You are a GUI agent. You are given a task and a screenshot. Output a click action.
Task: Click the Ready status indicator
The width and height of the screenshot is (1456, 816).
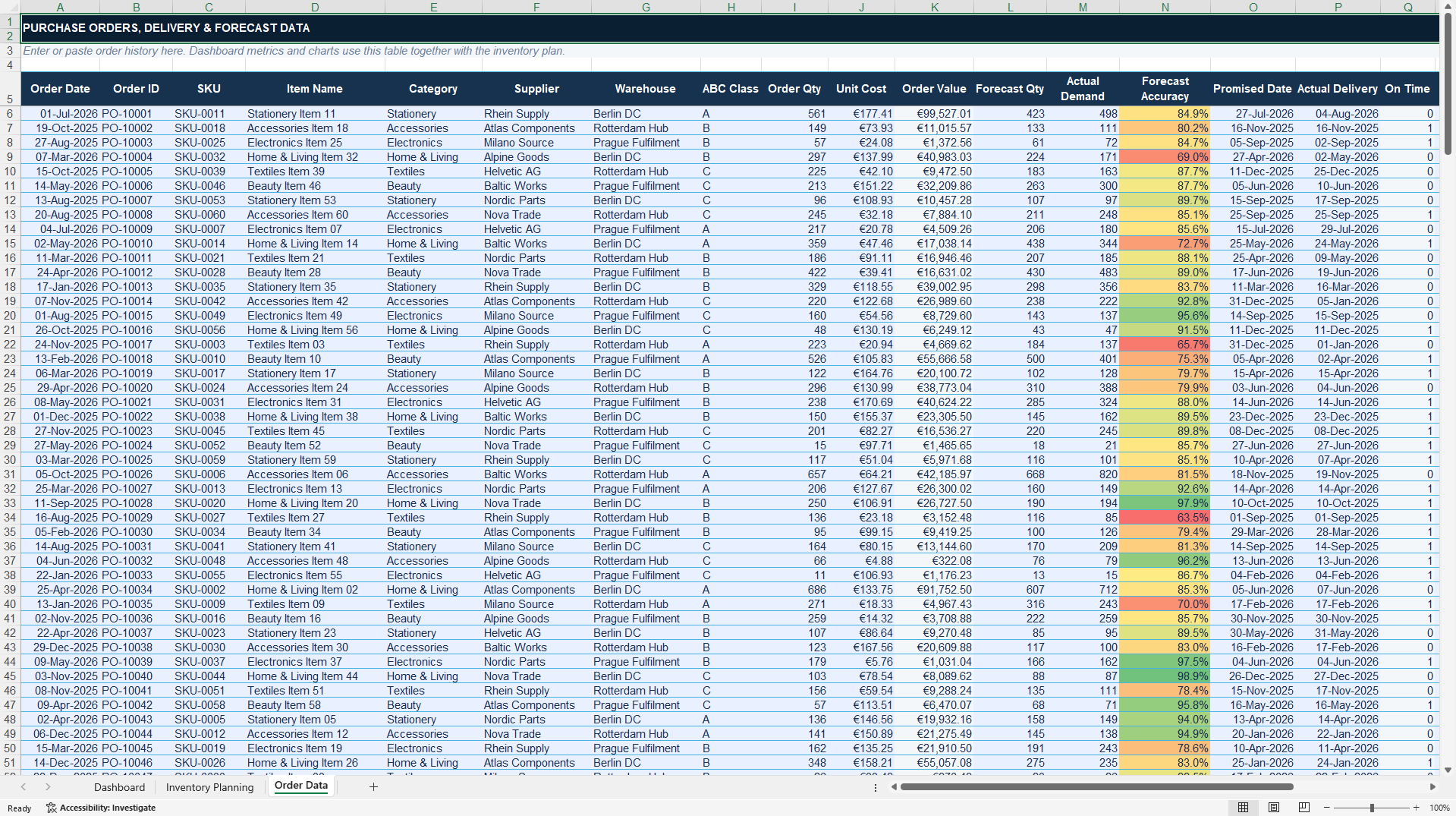[x=19, y=808]
